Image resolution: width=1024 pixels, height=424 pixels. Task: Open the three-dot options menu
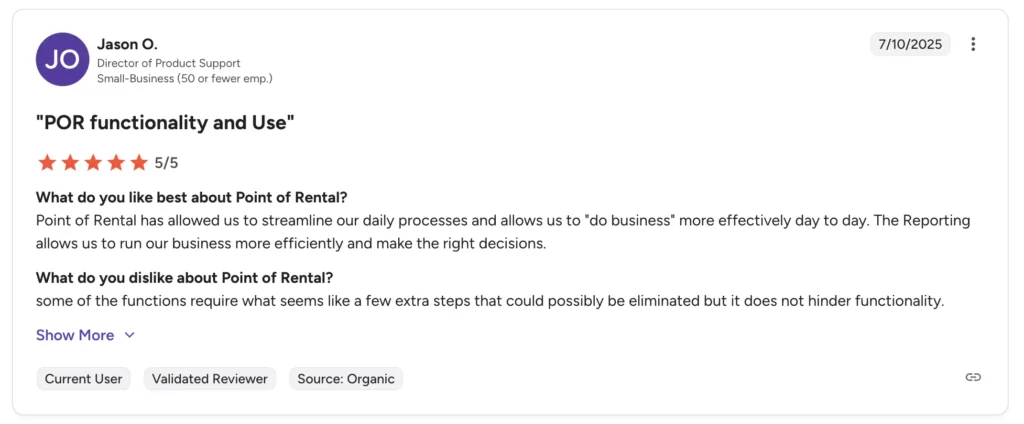click(x=973, y=44)
